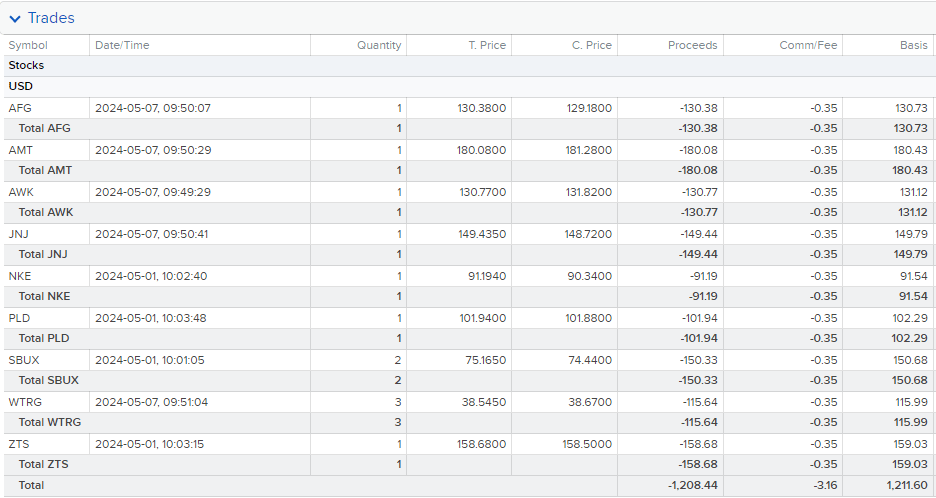Click the Total AMT row label

click(45, 170)
